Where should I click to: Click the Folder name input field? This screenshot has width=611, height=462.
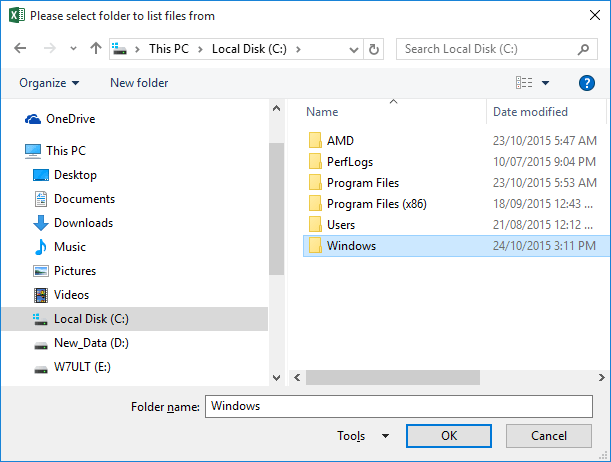click(399, 406)
